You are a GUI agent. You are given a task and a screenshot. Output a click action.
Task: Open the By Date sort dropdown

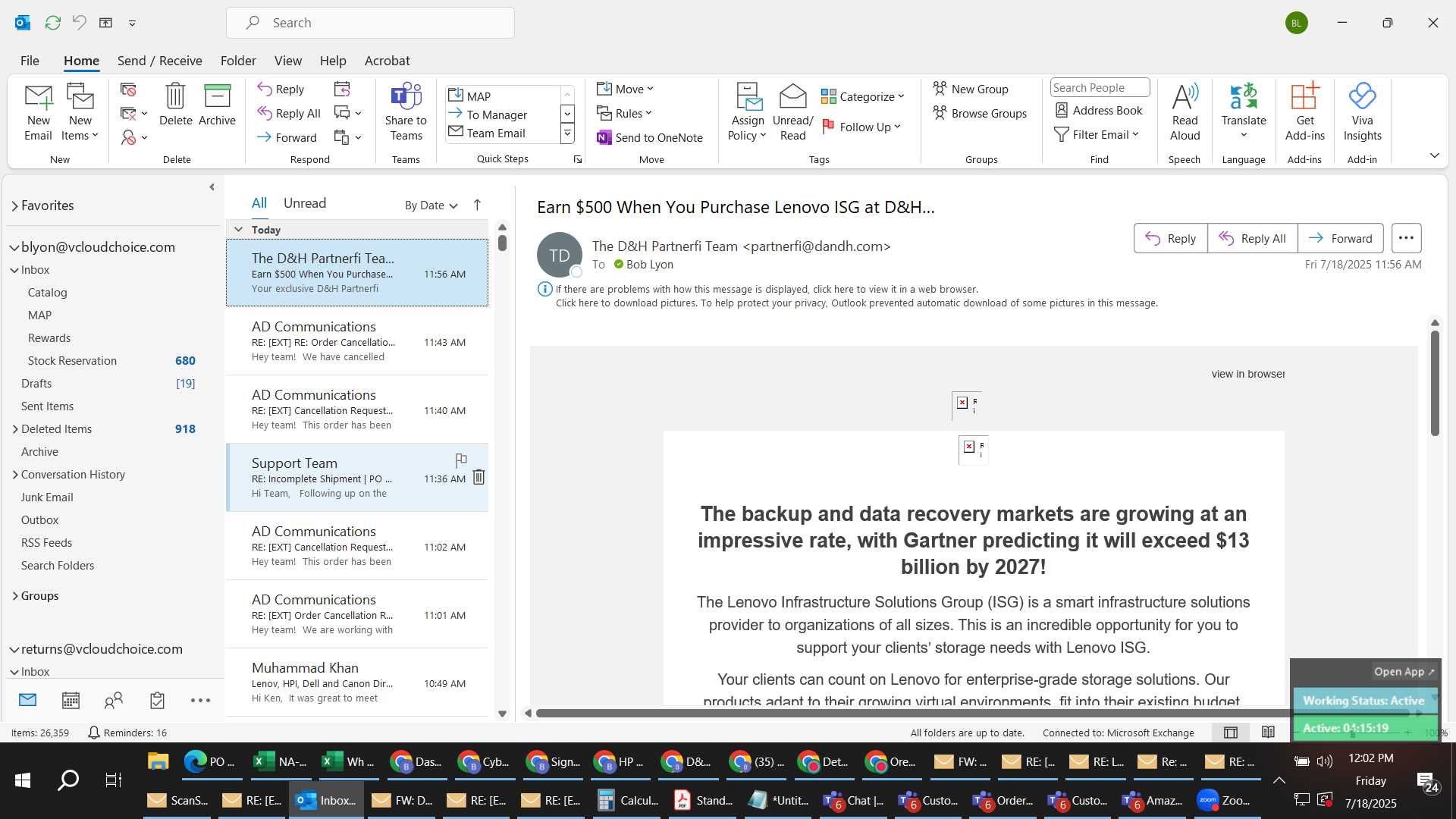[x=431, y=206]
